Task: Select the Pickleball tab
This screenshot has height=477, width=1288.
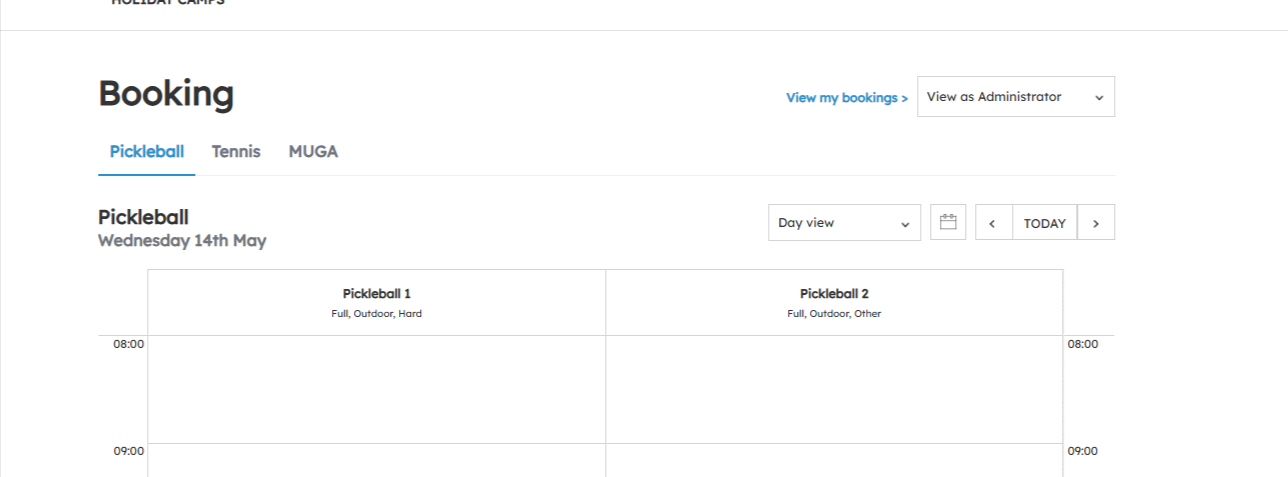Action: pyautogui.click(x=147, y=152)
